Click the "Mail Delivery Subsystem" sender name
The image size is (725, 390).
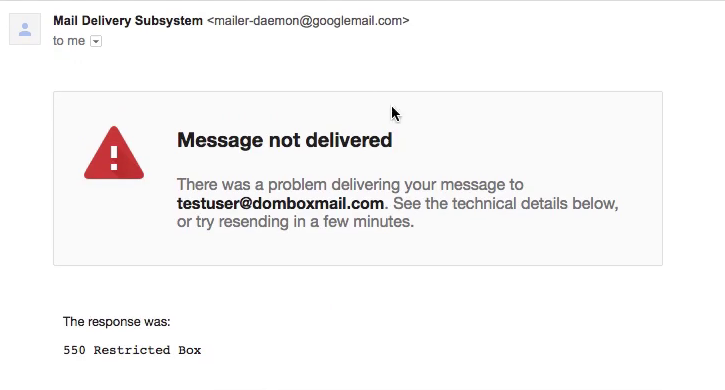pos(128,21)
